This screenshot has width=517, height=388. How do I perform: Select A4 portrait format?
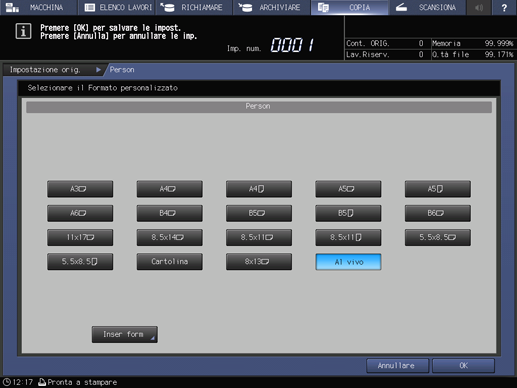(x=259, y=189)
